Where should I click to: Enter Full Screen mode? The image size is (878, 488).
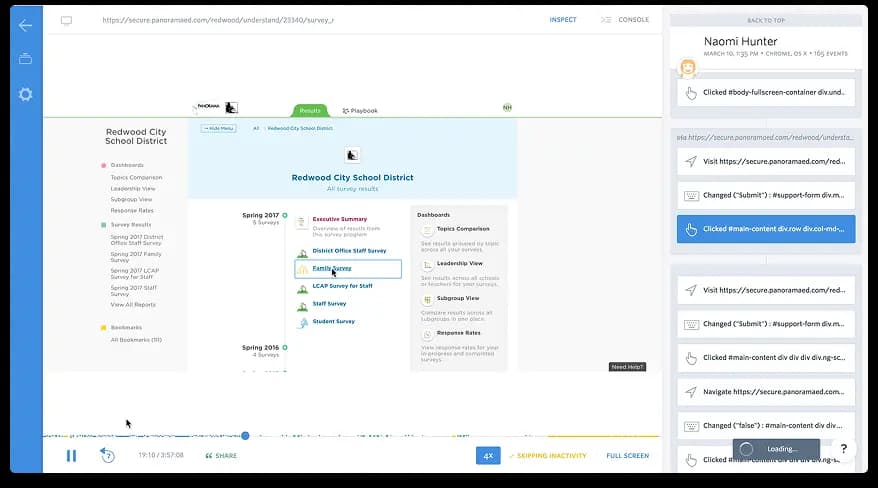[627, 456]
